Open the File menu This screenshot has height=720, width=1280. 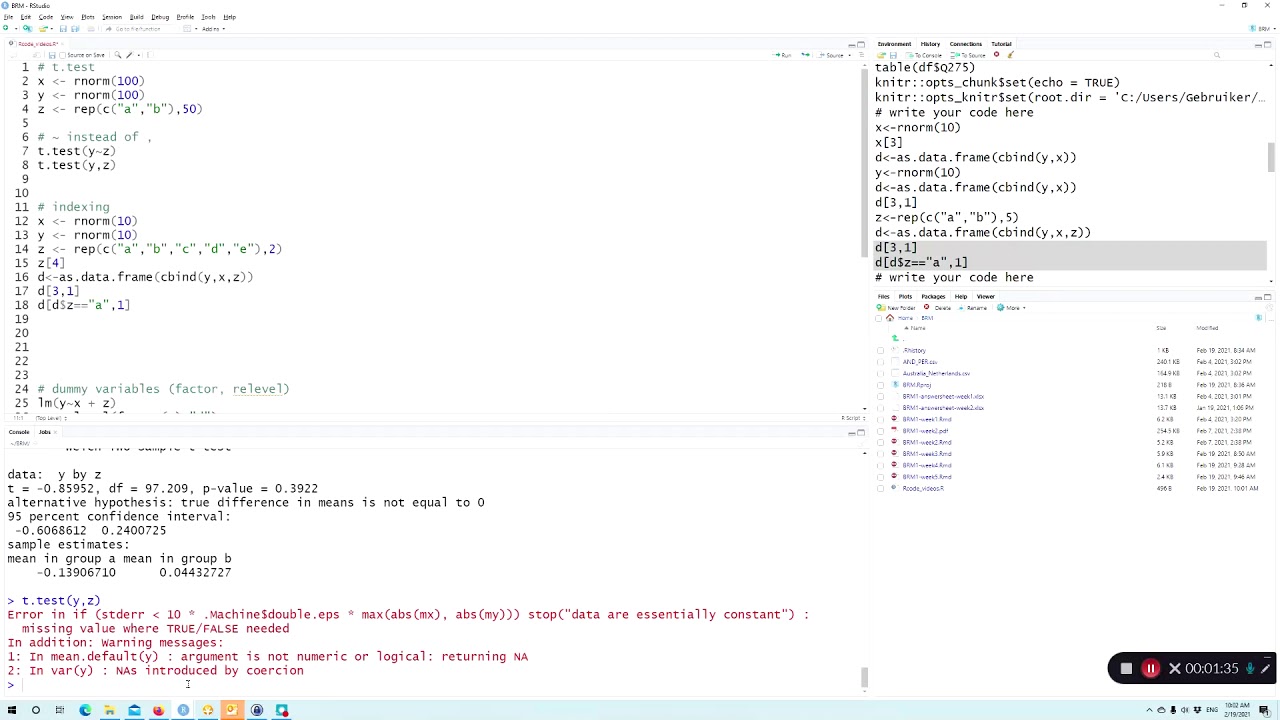click(x=8, y=17)
